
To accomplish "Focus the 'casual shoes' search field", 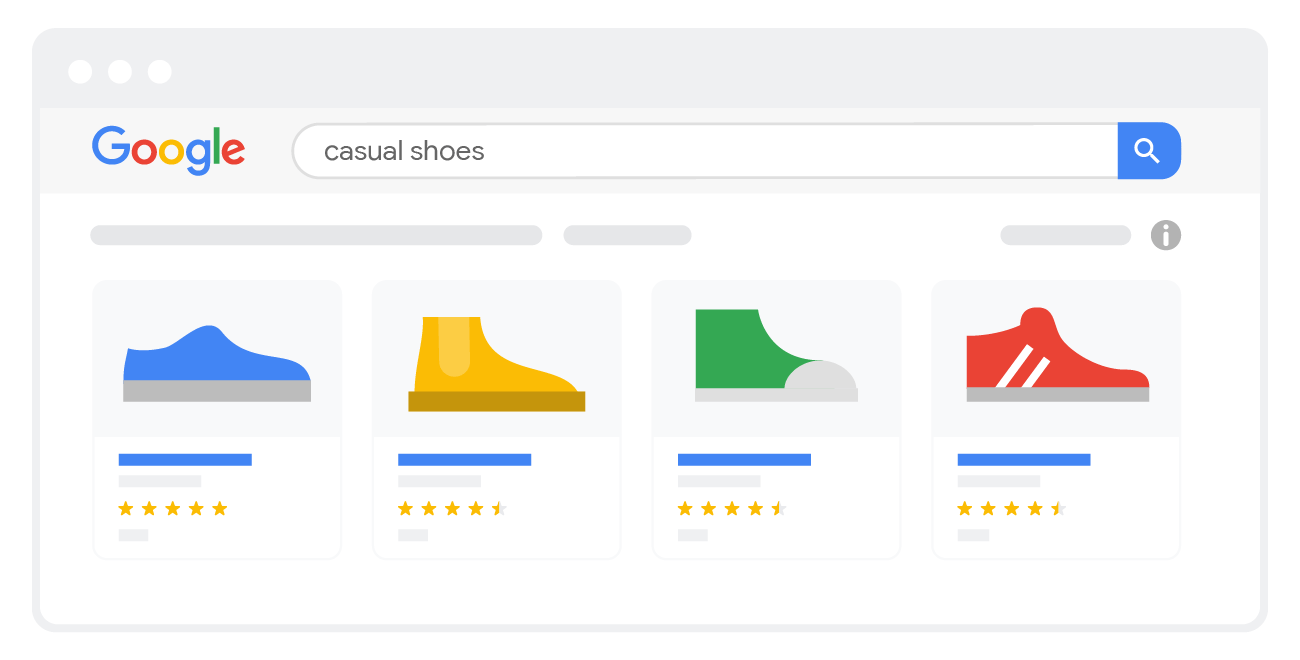I will pos(700,151).
